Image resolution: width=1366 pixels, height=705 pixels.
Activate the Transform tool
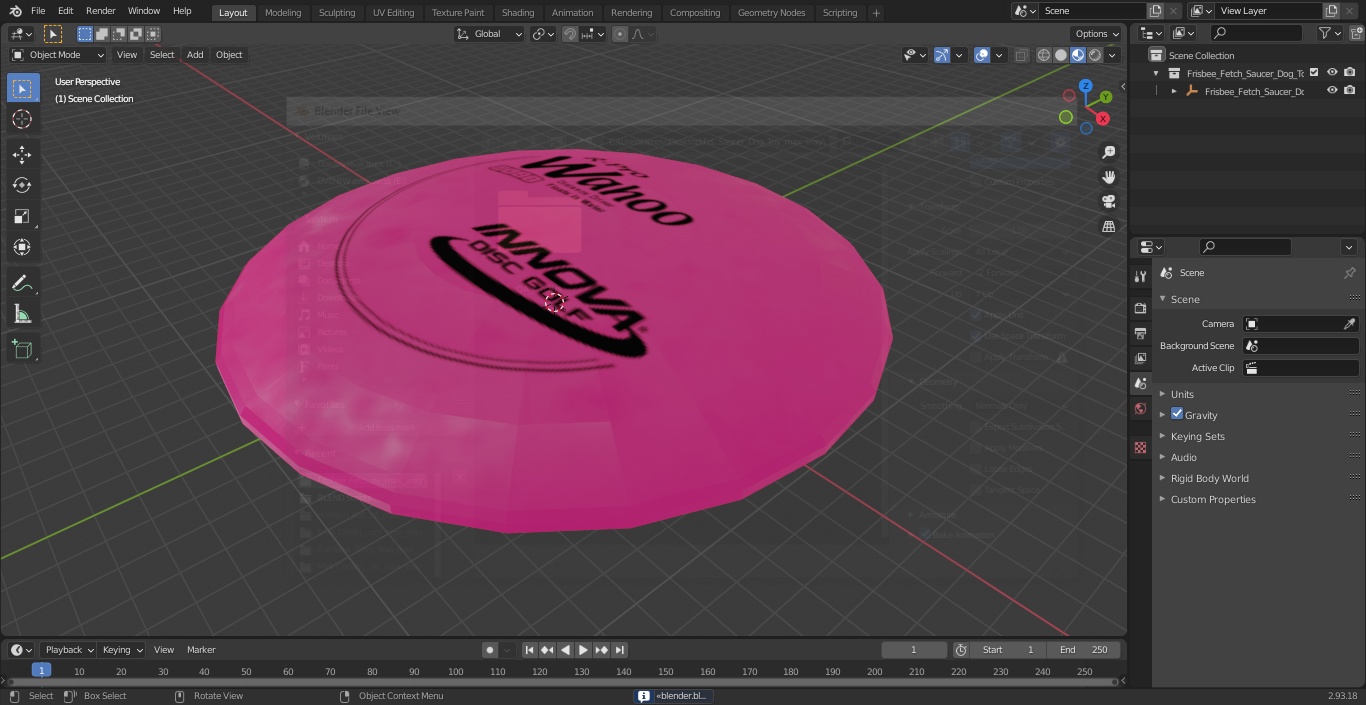point(22,247)
